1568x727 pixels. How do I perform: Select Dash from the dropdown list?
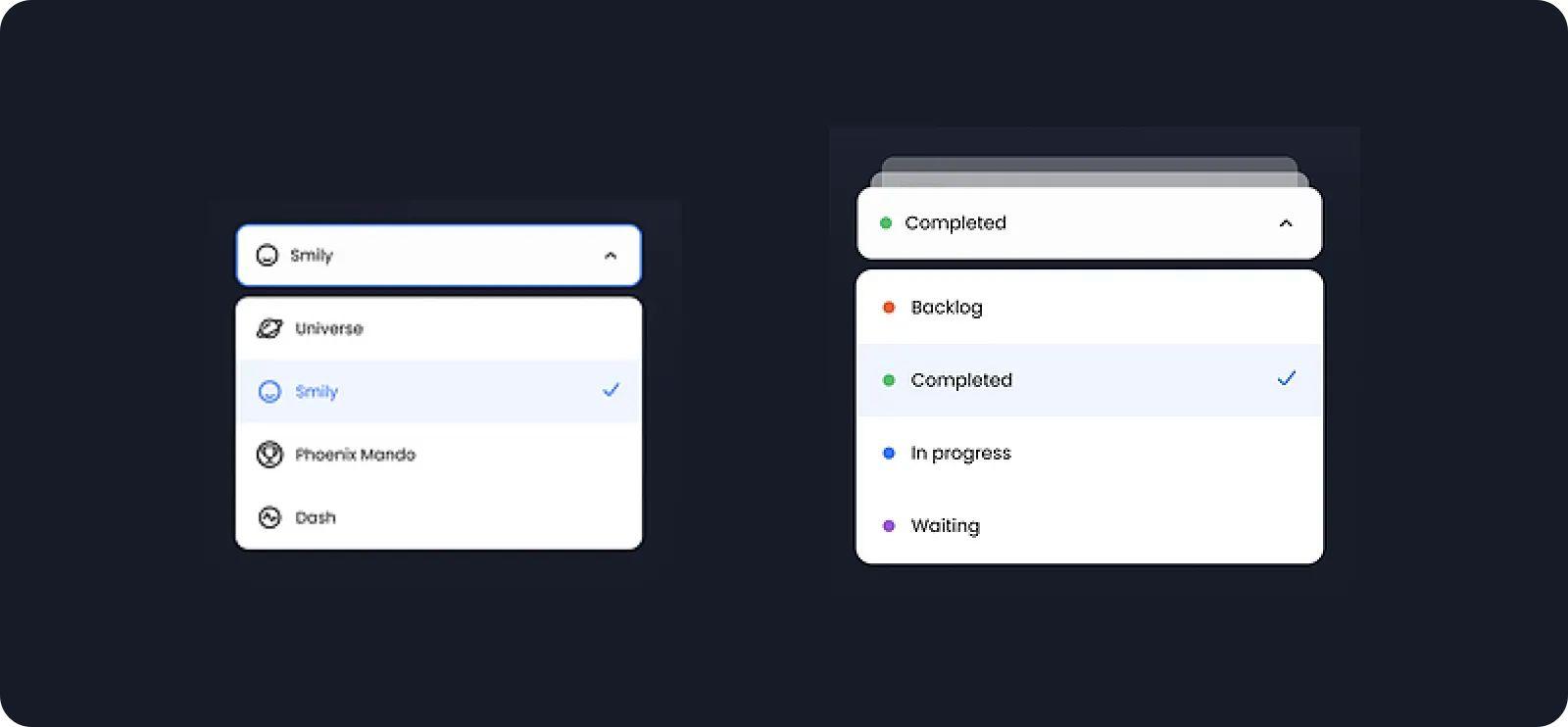click(x=439, y=517)
